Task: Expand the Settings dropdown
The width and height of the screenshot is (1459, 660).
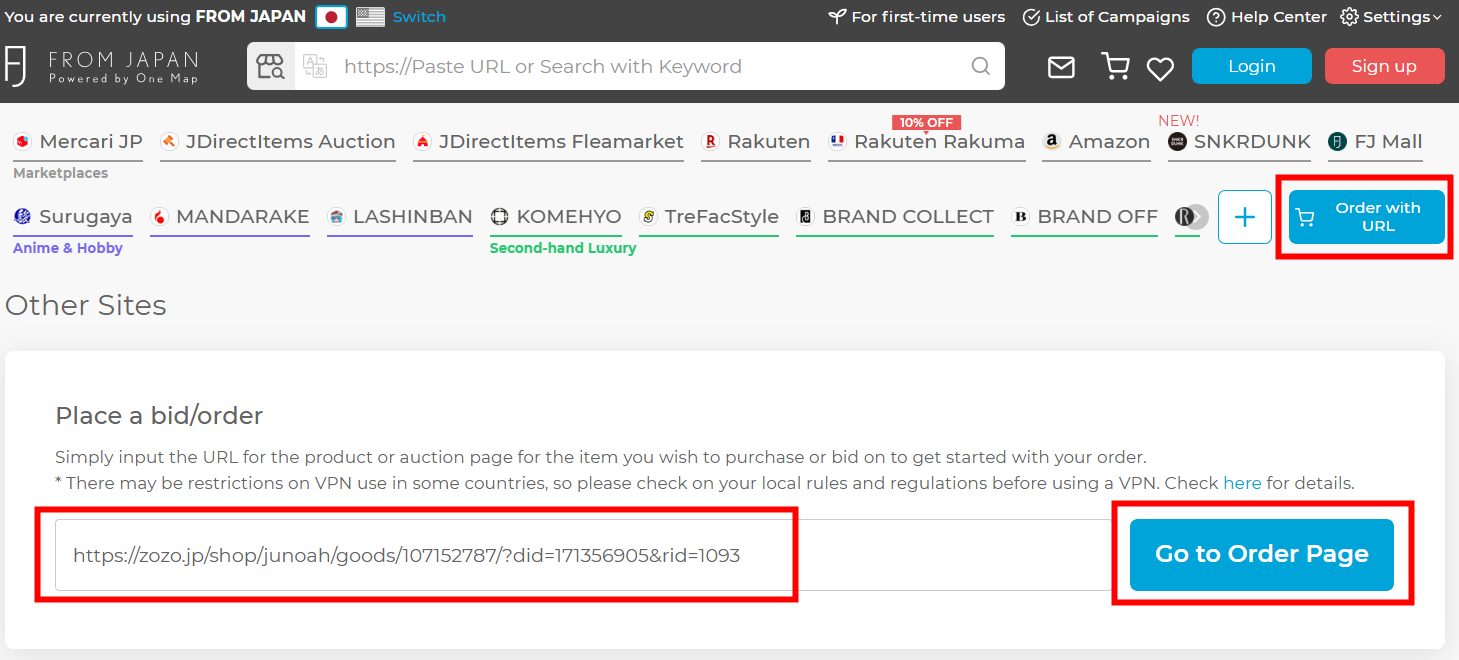Action: tap(1391, 17)
